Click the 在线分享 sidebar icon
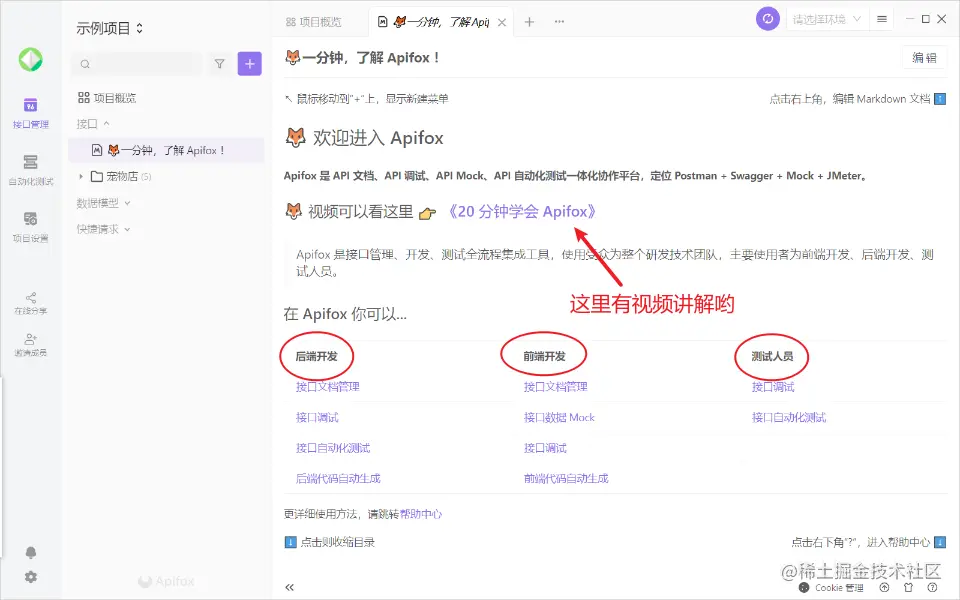 pyautogui.click(x=31, y=300)
